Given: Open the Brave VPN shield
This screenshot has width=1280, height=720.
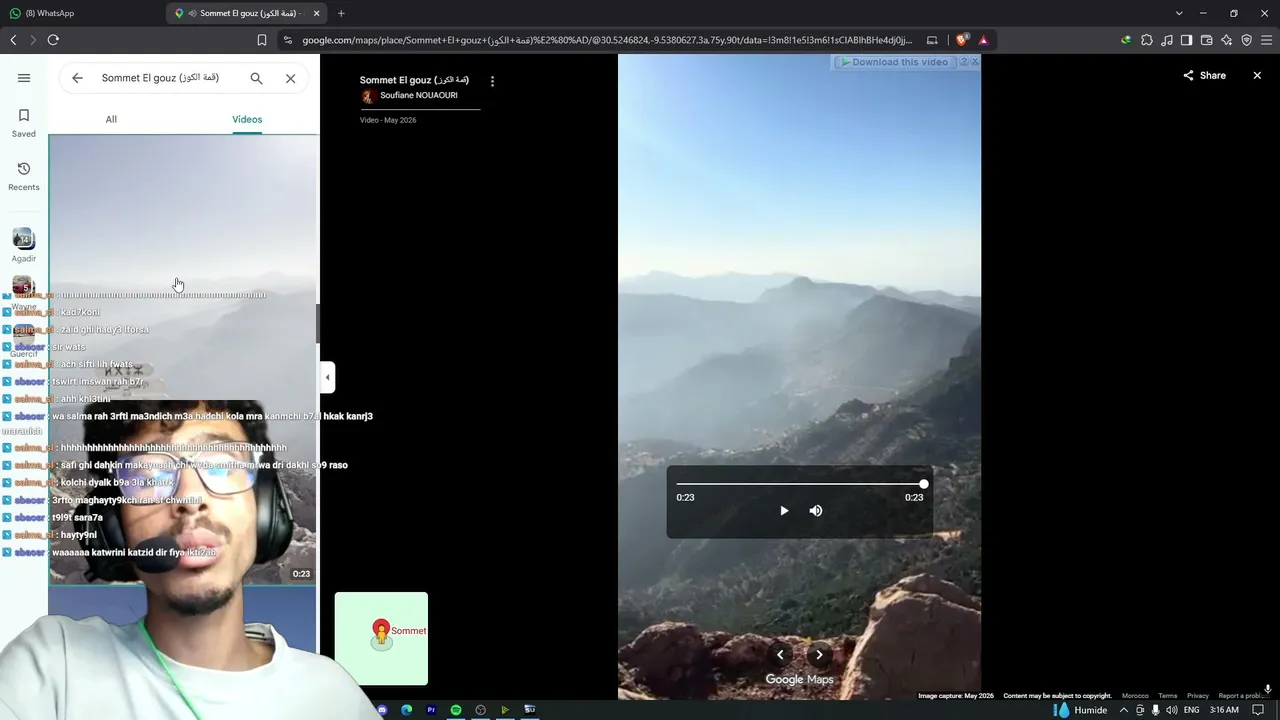Looking at the screenshot, I should coord(1247,40).
